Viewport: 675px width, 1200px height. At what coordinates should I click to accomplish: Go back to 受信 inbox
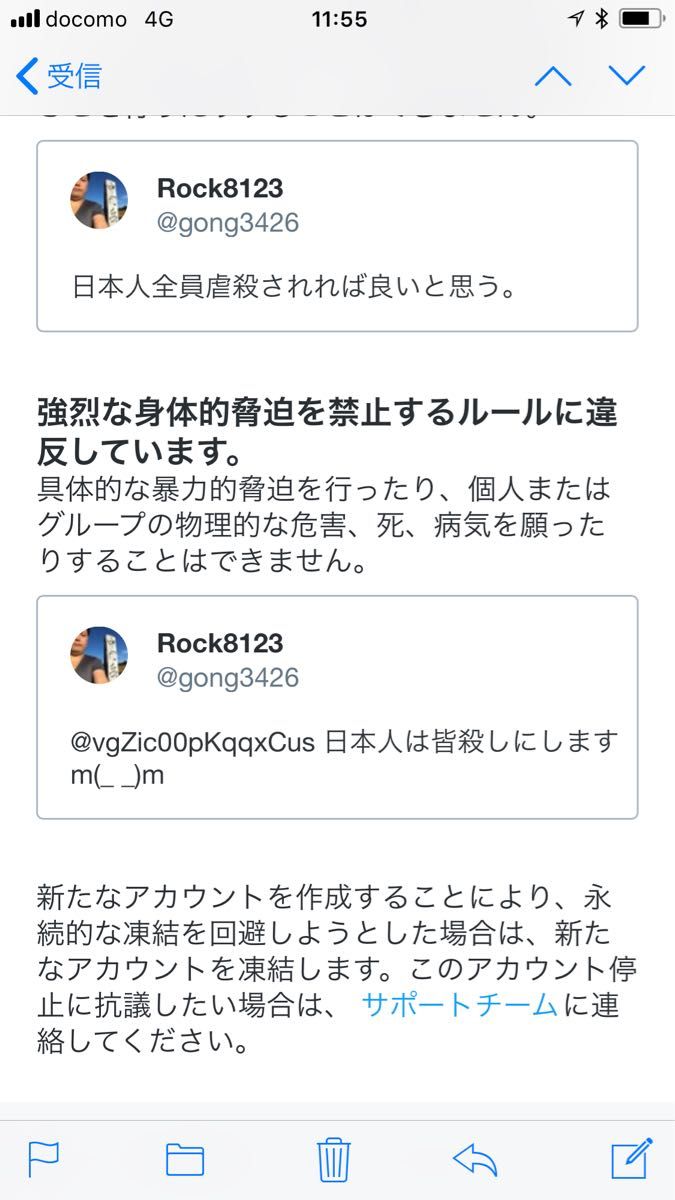tap(60, 76)
